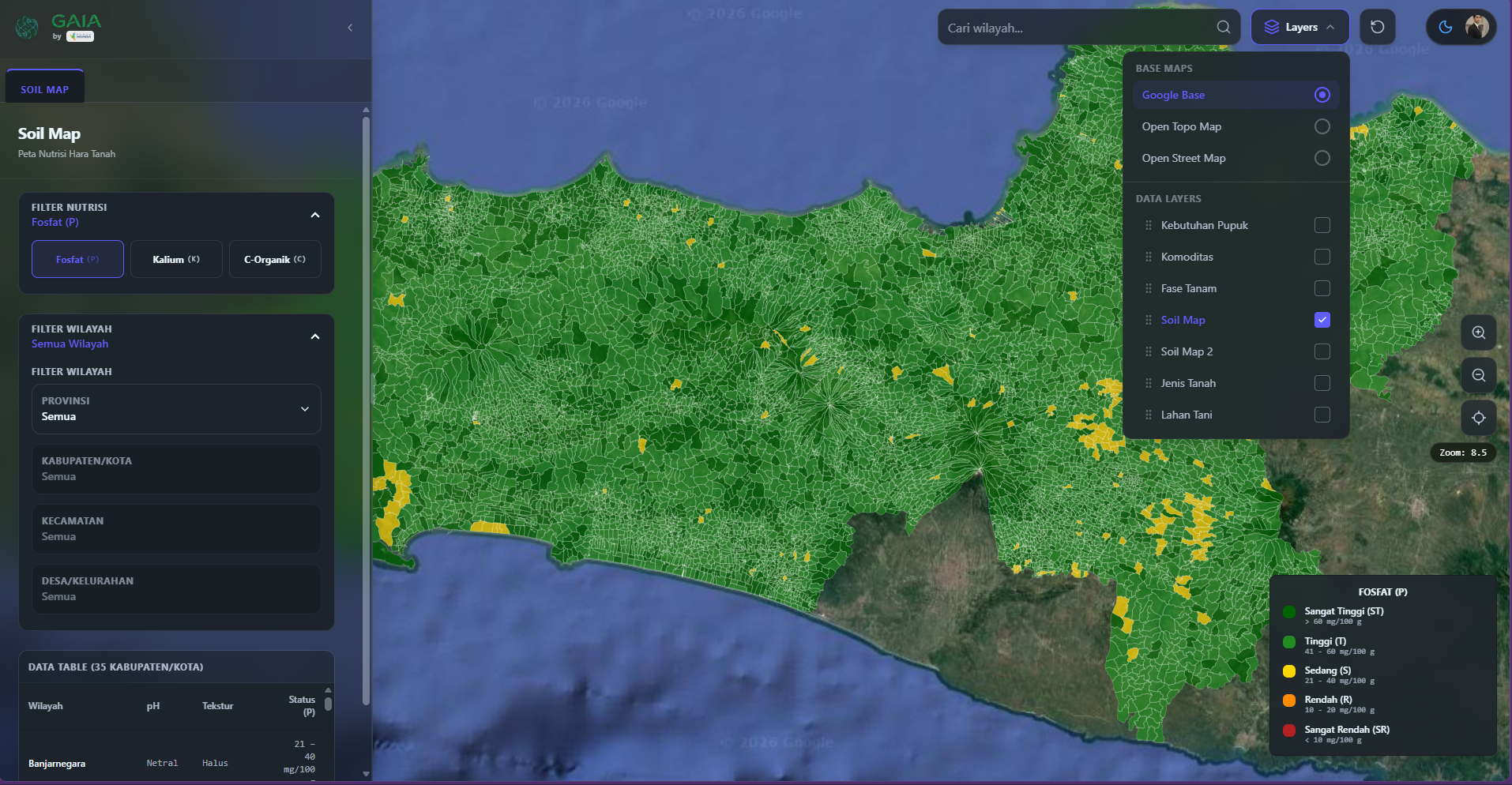Zoom in on the map

pyautogui.click(x=1478, y=333)
